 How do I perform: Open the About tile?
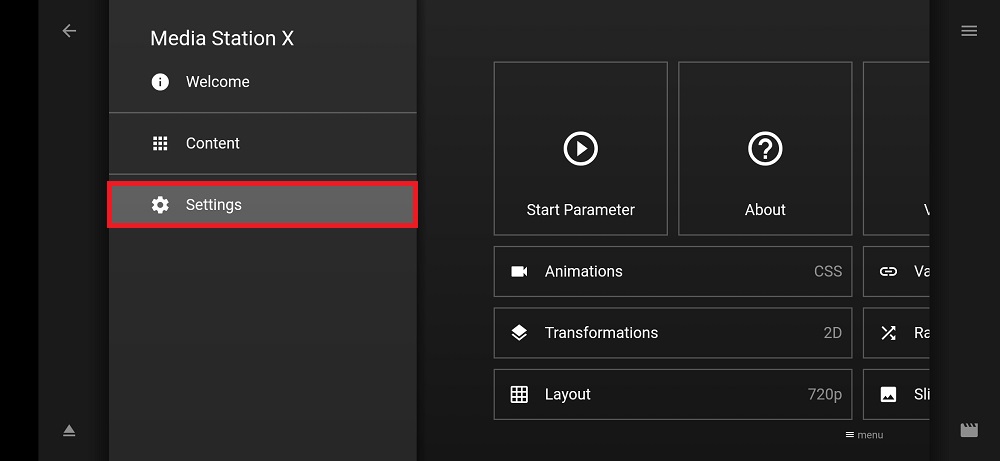point(765,149)
